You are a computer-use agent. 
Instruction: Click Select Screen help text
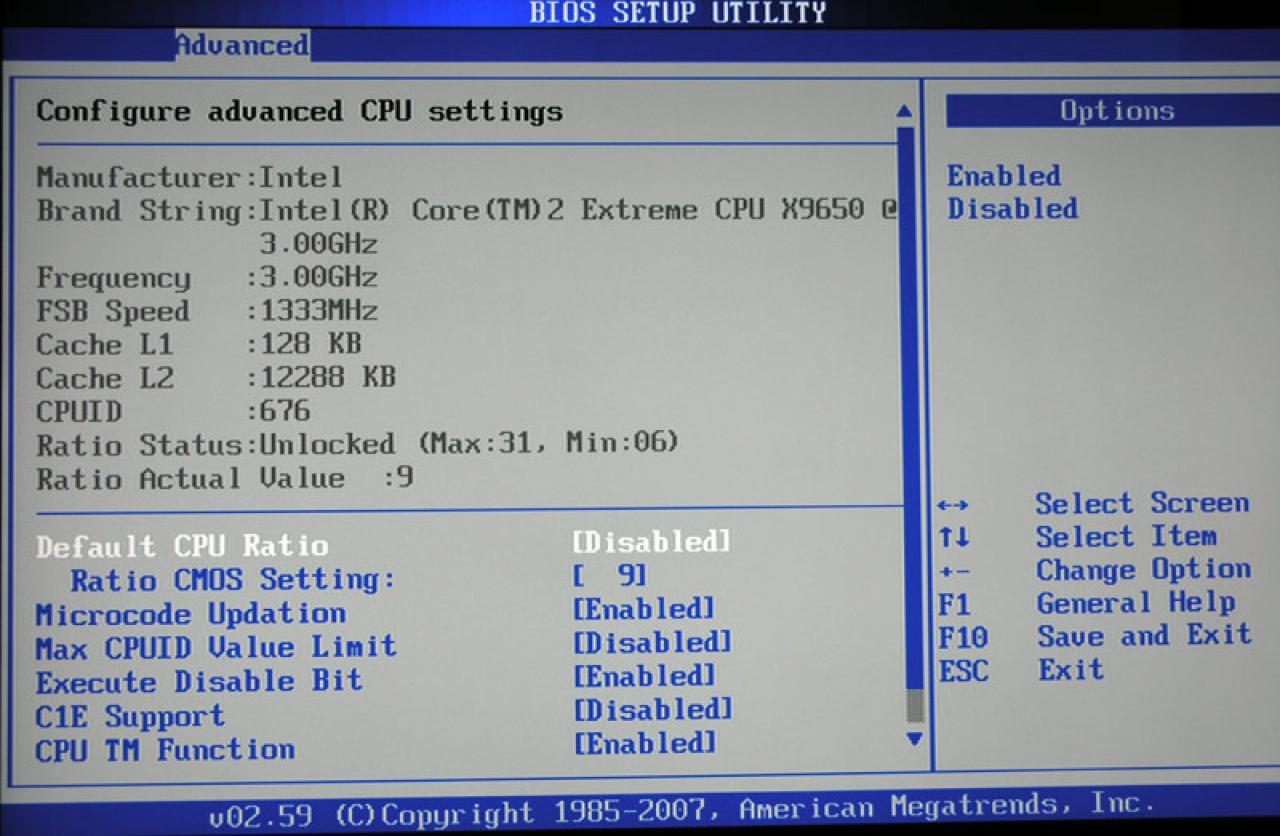pos(1142,503)
